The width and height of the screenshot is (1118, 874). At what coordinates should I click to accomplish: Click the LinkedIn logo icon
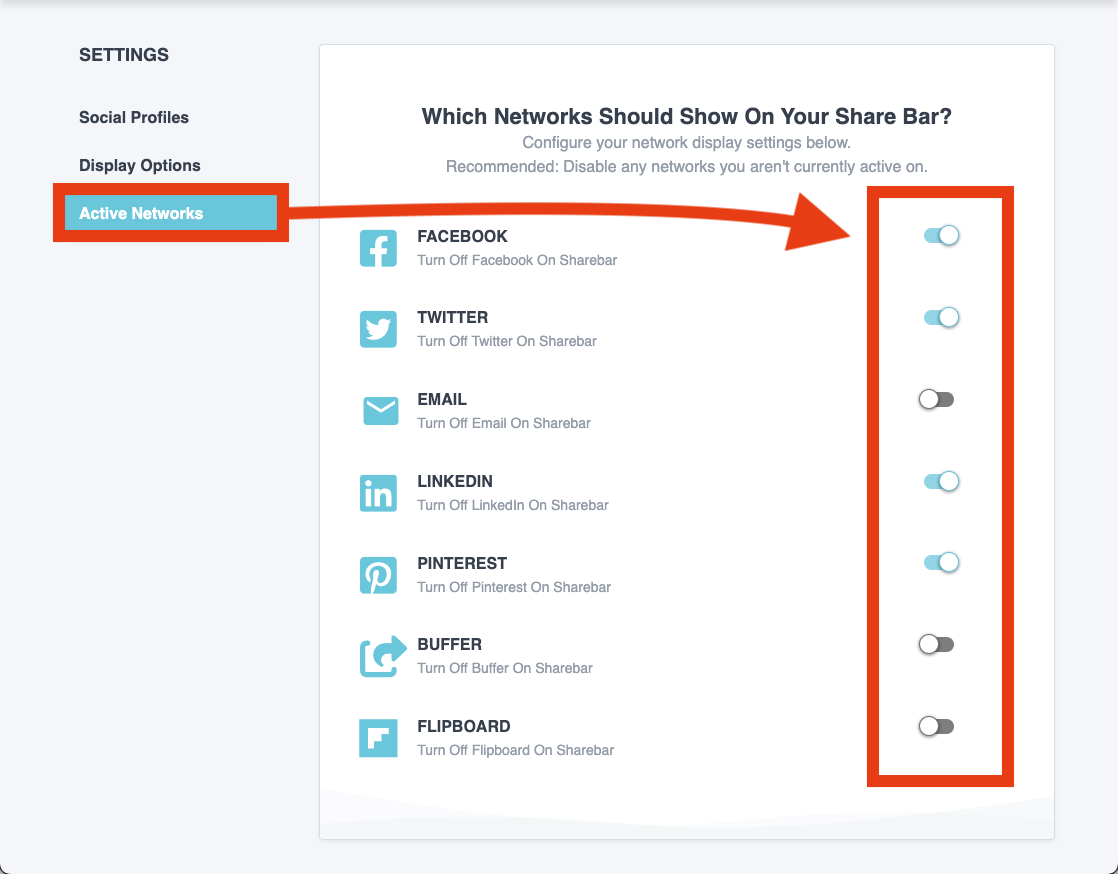(x=379, y=493)
